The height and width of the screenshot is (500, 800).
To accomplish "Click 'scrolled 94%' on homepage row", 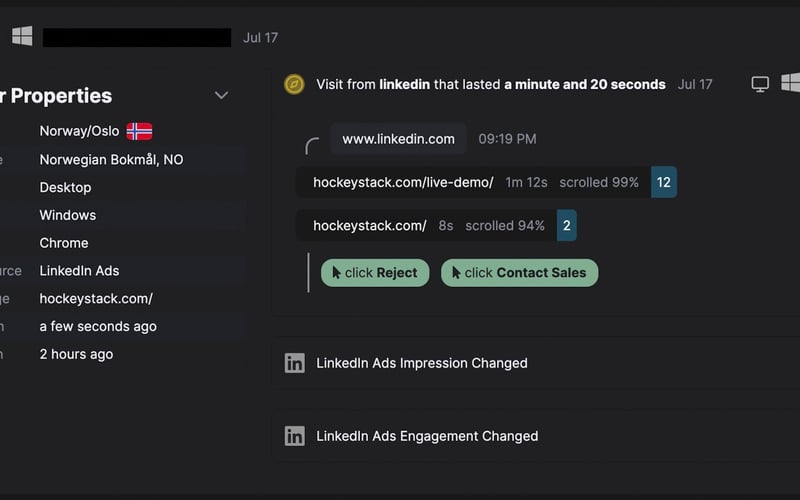I will tap(505, 226).
